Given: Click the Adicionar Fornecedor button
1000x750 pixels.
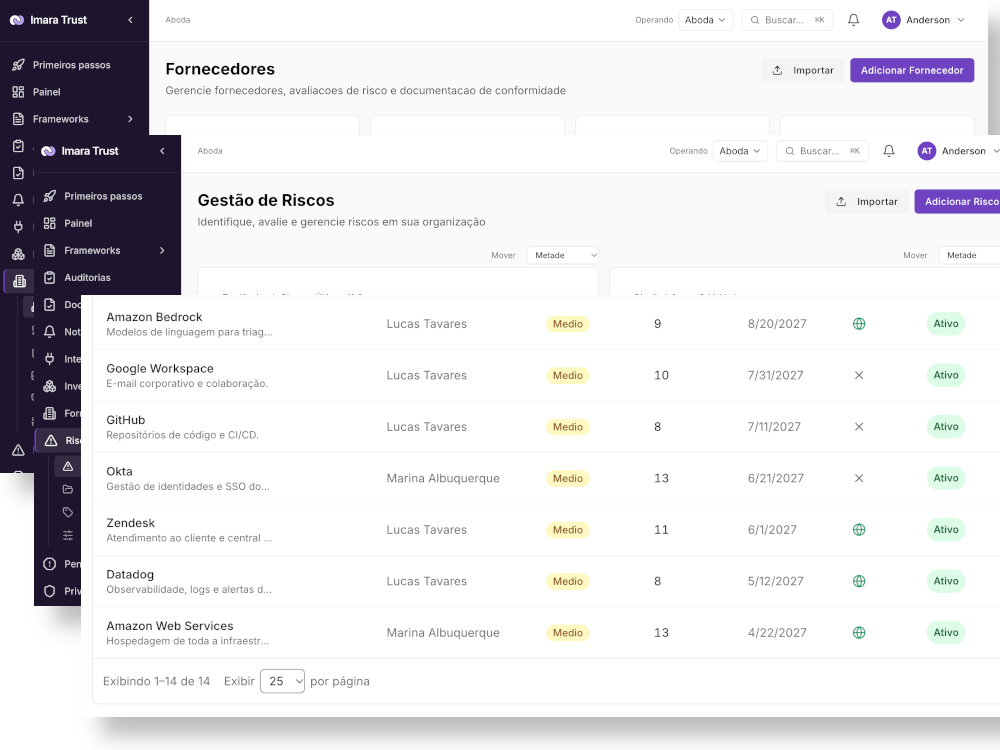Looking at the screenshot, I should point(912,70).
